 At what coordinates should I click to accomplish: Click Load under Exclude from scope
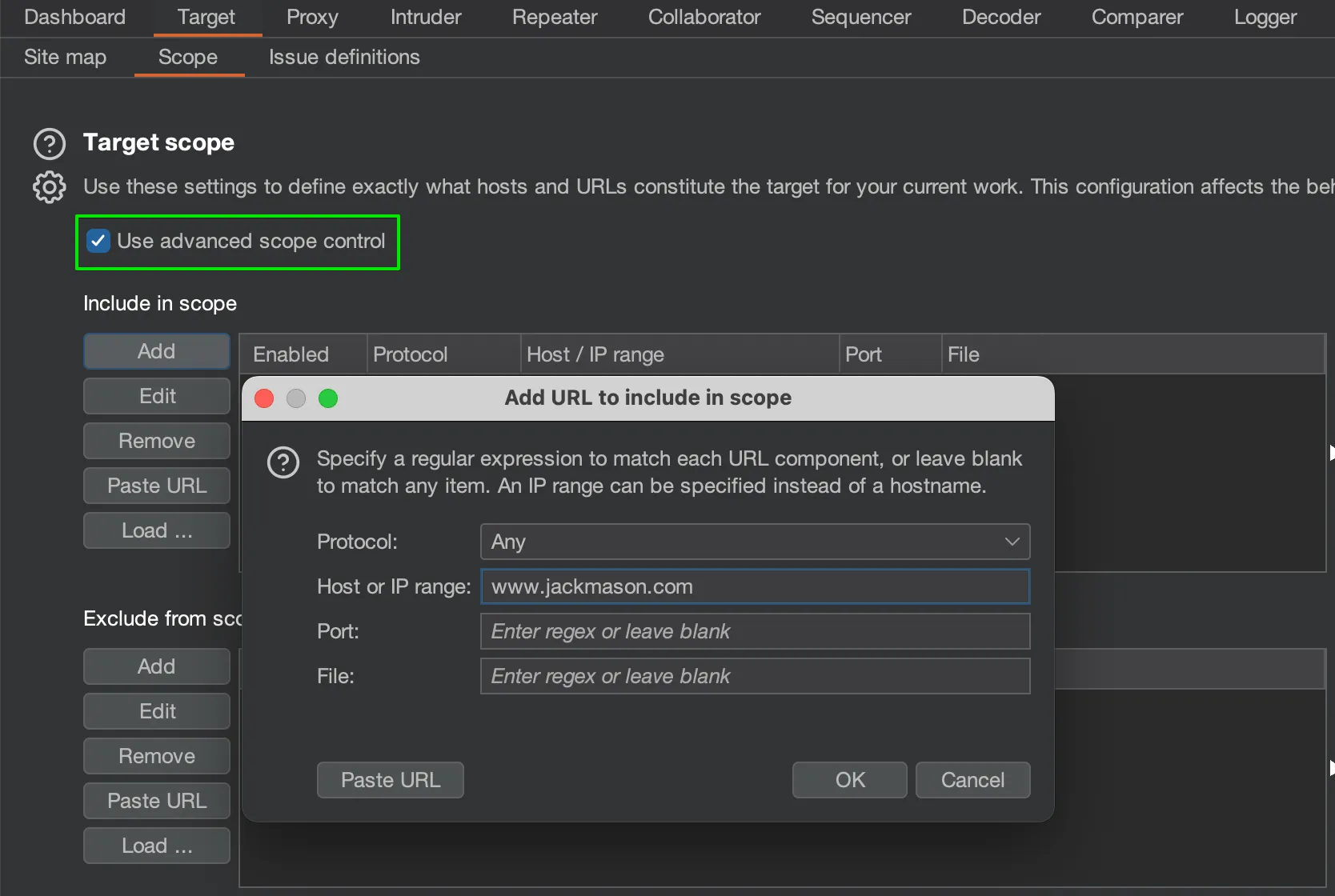click(x=157, y=846)
